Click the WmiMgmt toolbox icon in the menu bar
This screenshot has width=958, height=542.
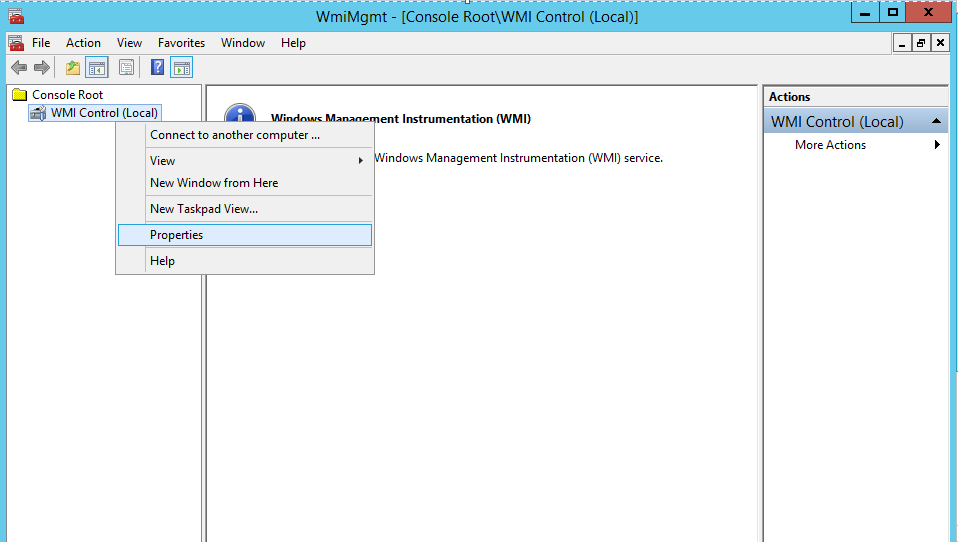coord(16,43)
